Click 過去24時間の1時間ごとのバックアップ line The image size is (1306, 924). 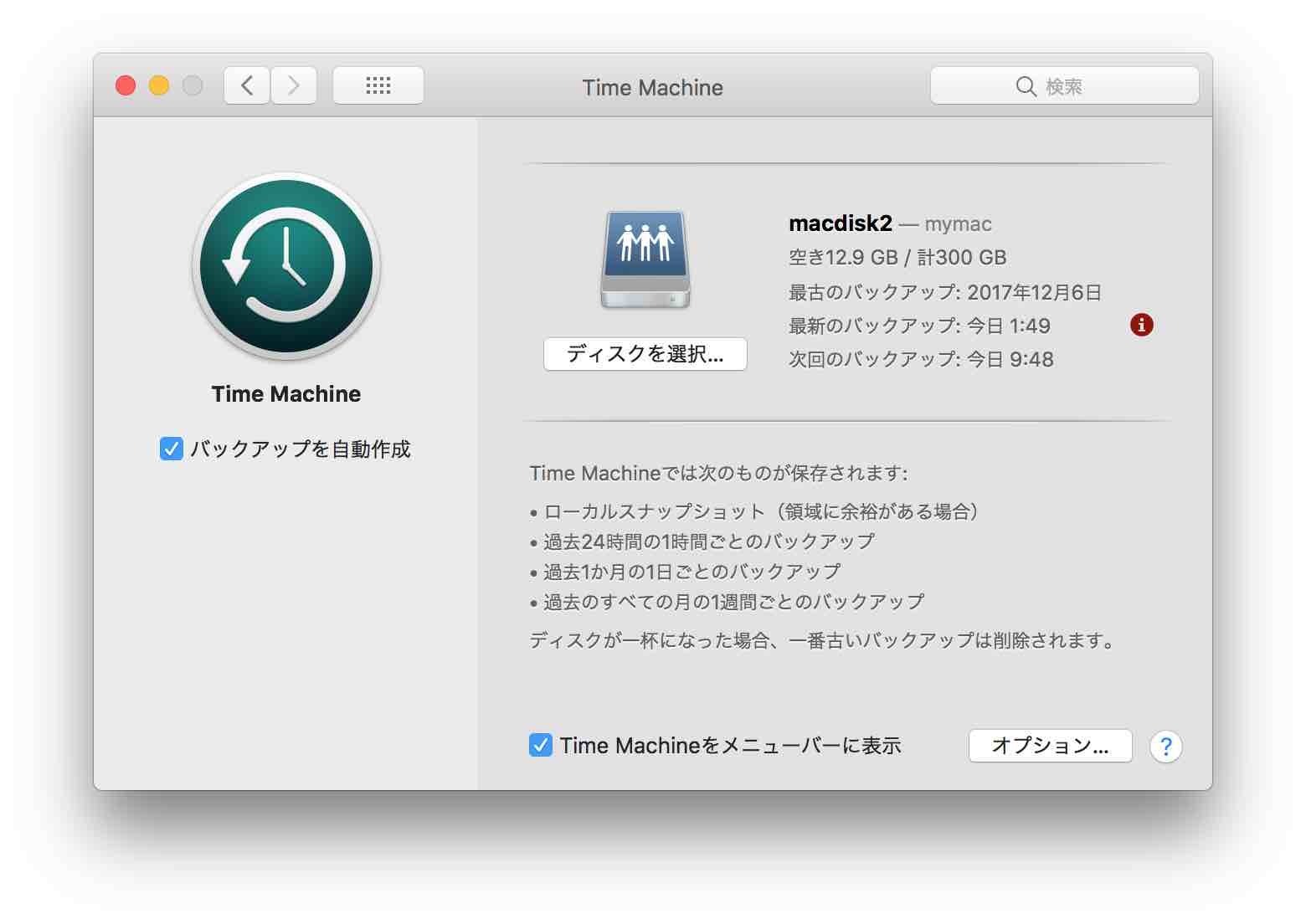pos(702,542)
